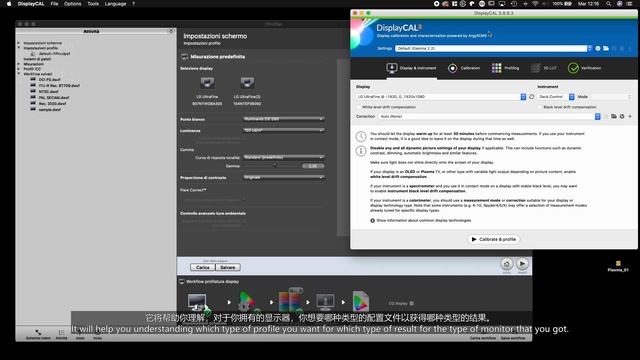Toggle Black level drift compensation
Screen dimensions: 640x360
pos(540,107)
